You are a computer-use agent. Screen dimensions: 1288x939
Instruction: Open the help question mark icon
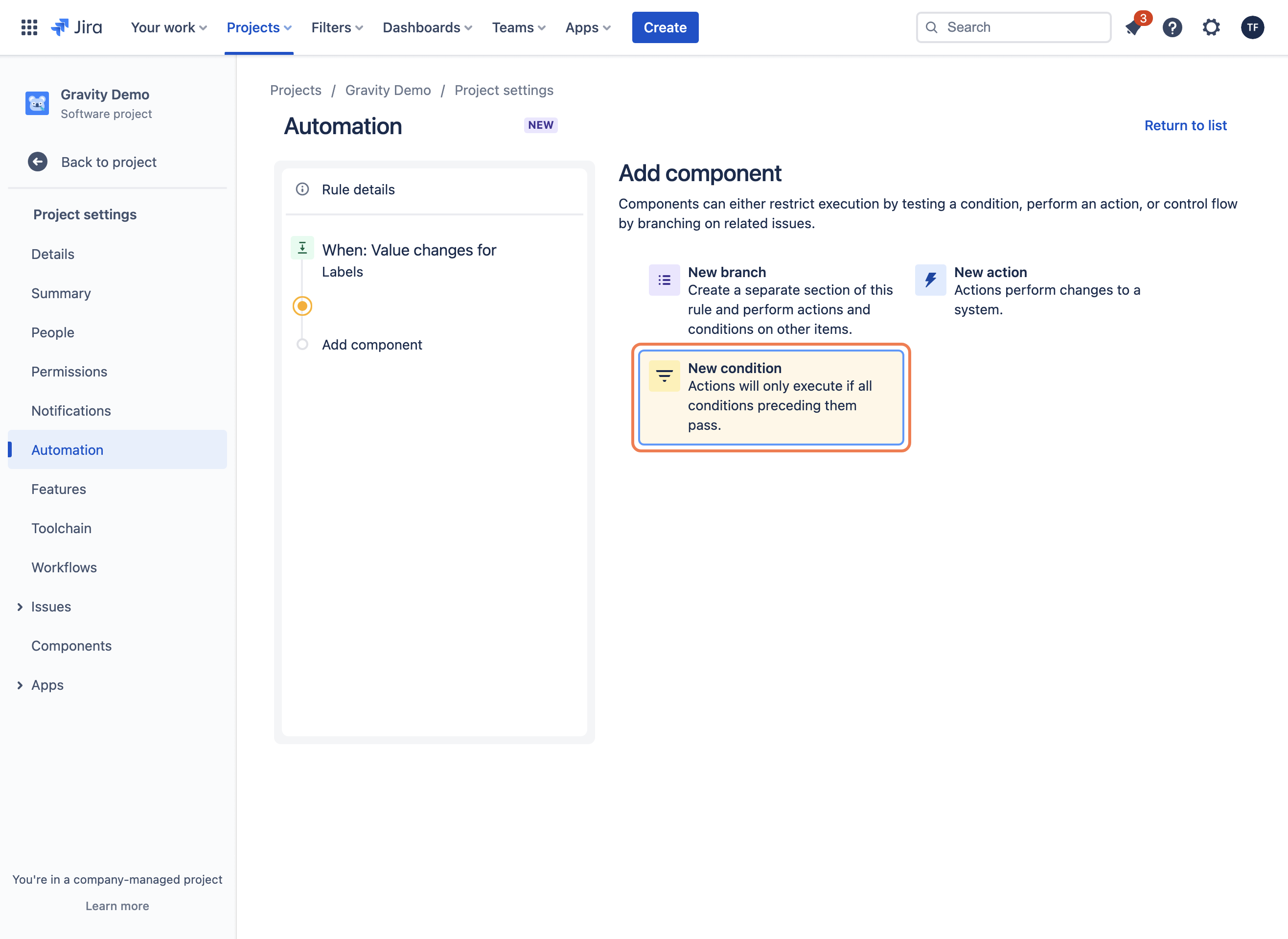click(1172, 27)
